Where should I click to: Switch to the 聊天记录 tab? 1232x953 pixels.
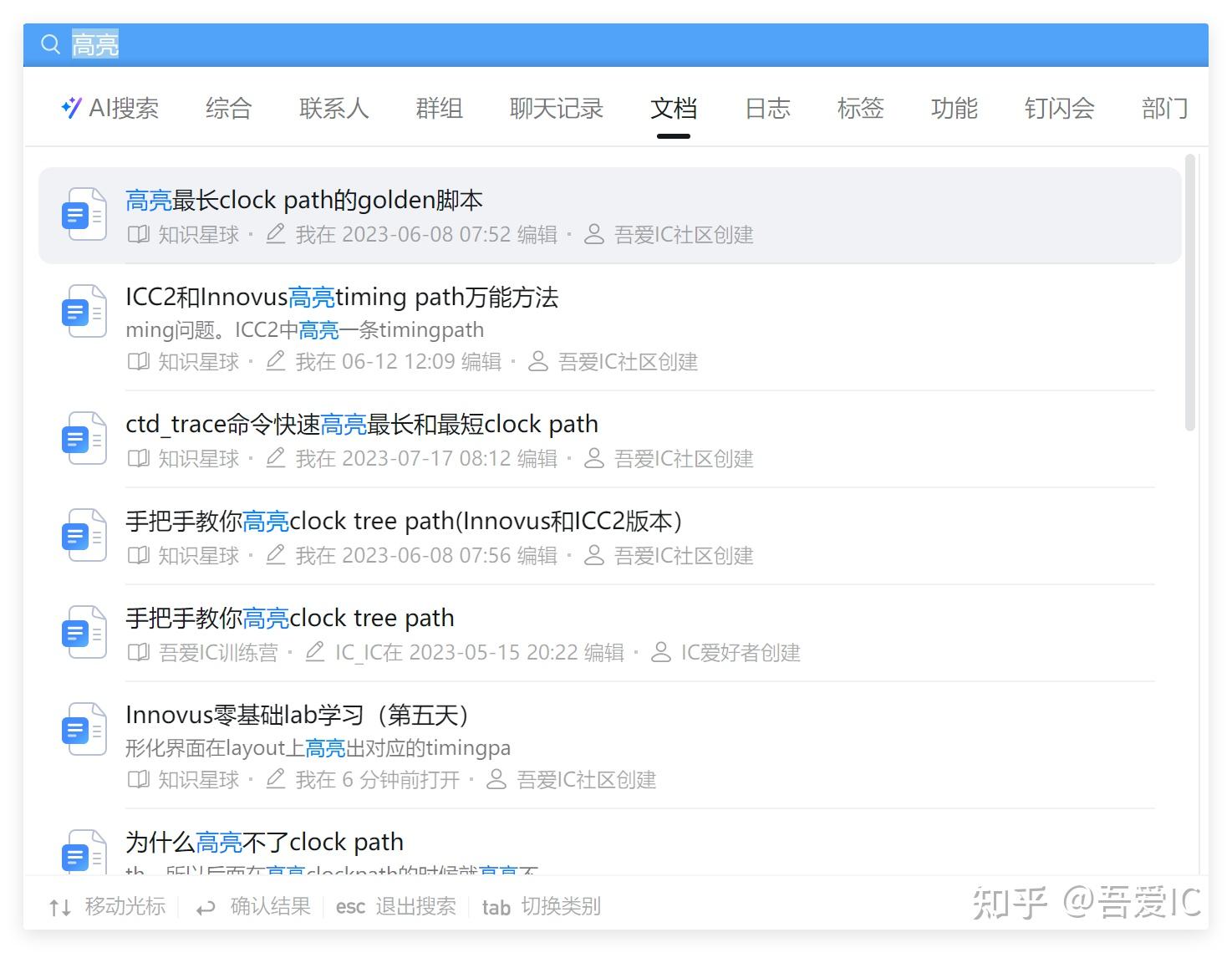[555, 109]
